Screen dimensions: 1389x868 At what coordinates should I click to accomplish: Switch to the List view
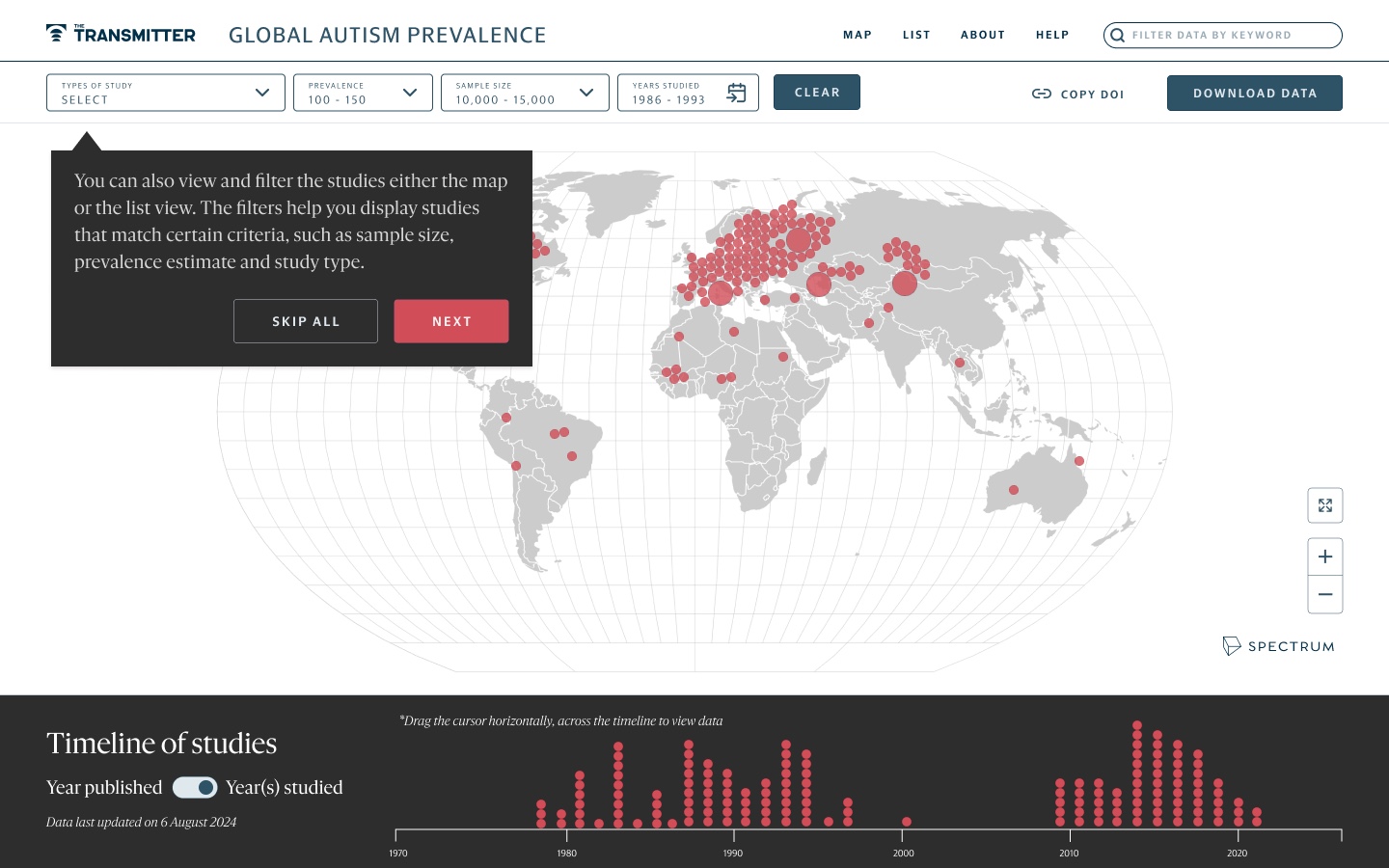(916, 35)
